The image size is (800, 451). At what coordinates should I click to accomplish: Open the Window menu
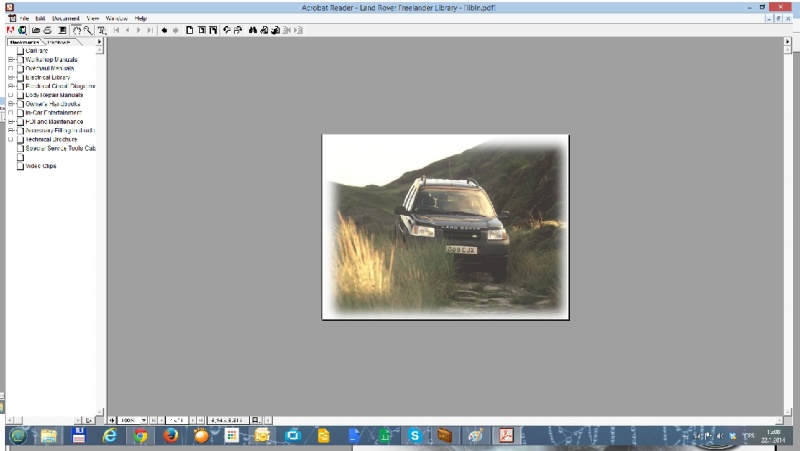coord(116,18)
